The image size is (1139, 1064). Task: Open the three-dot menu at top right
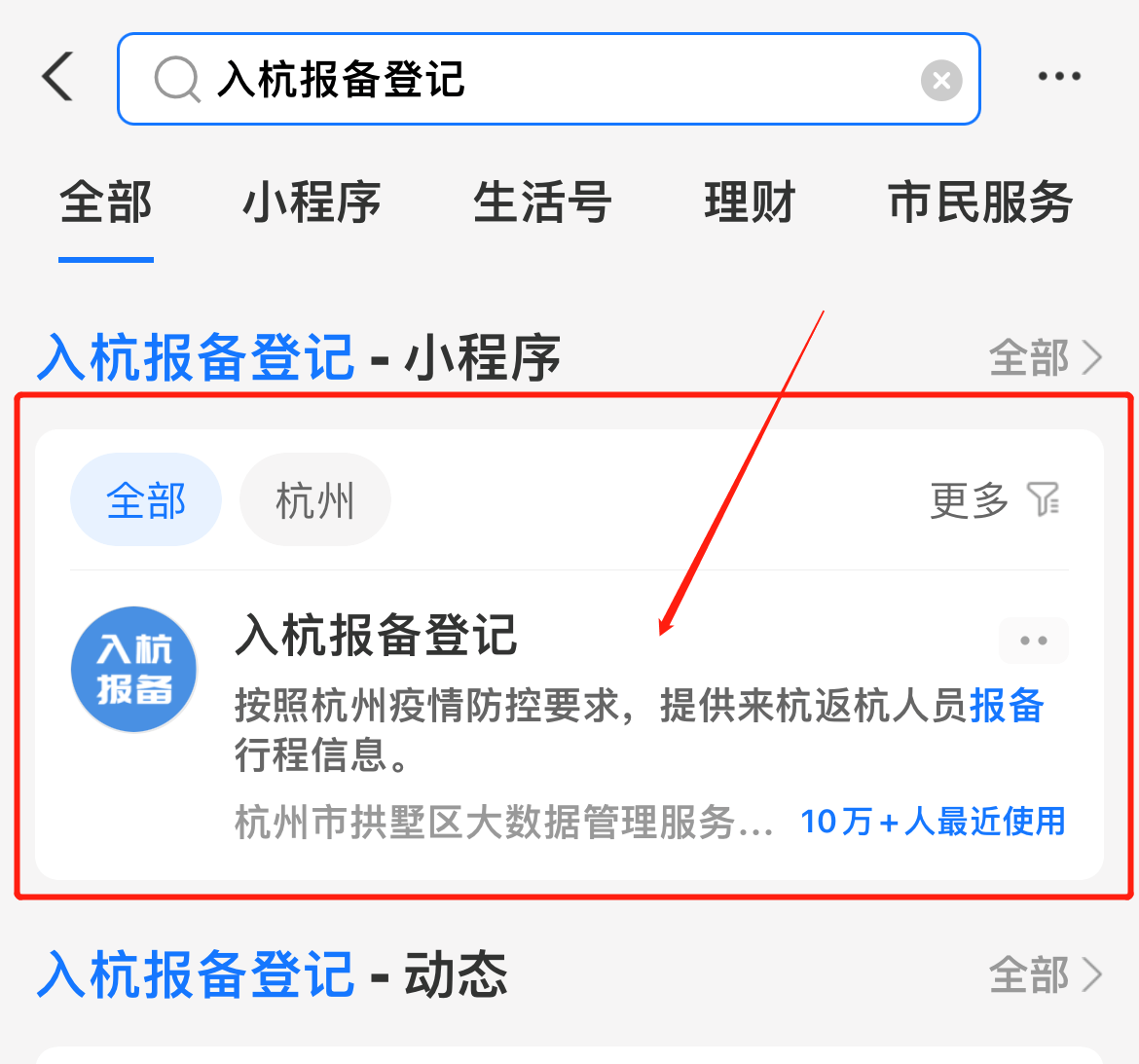pyautogui.click(x=1059, y=76)
